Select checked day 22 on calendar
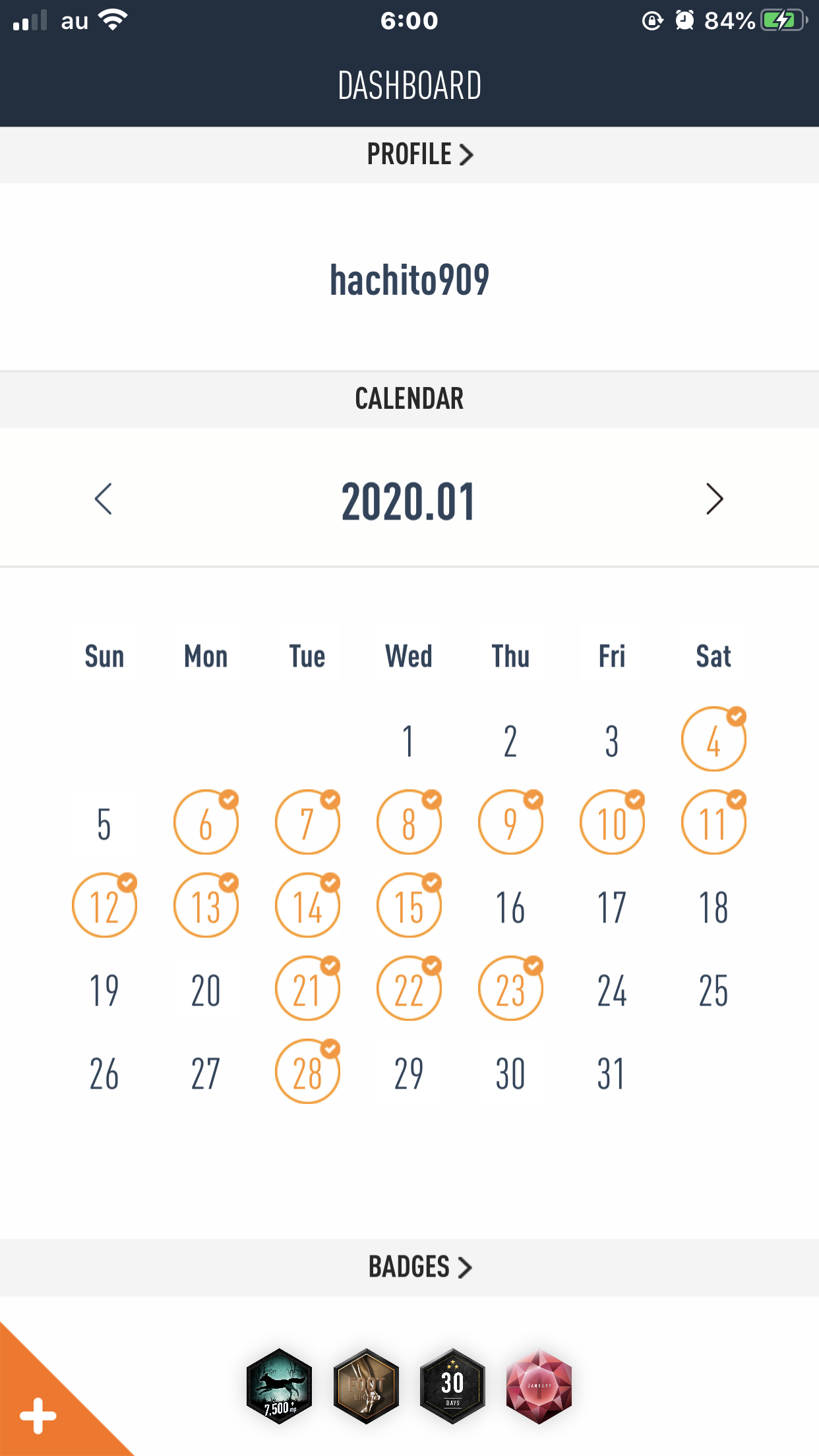 (409, 989)
